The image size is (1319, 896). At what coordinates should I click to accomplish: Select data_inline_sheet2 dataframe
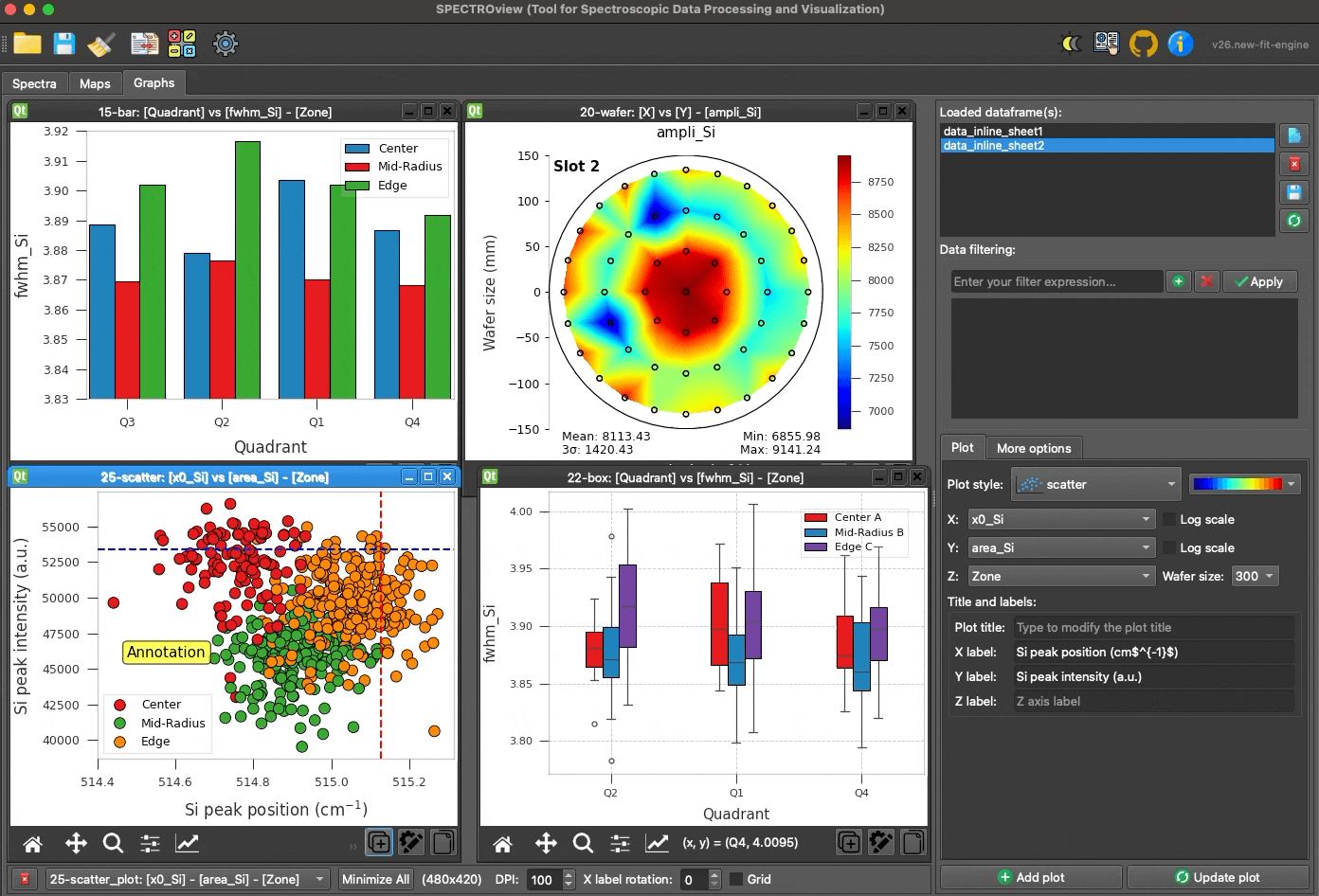(1107, 146)
